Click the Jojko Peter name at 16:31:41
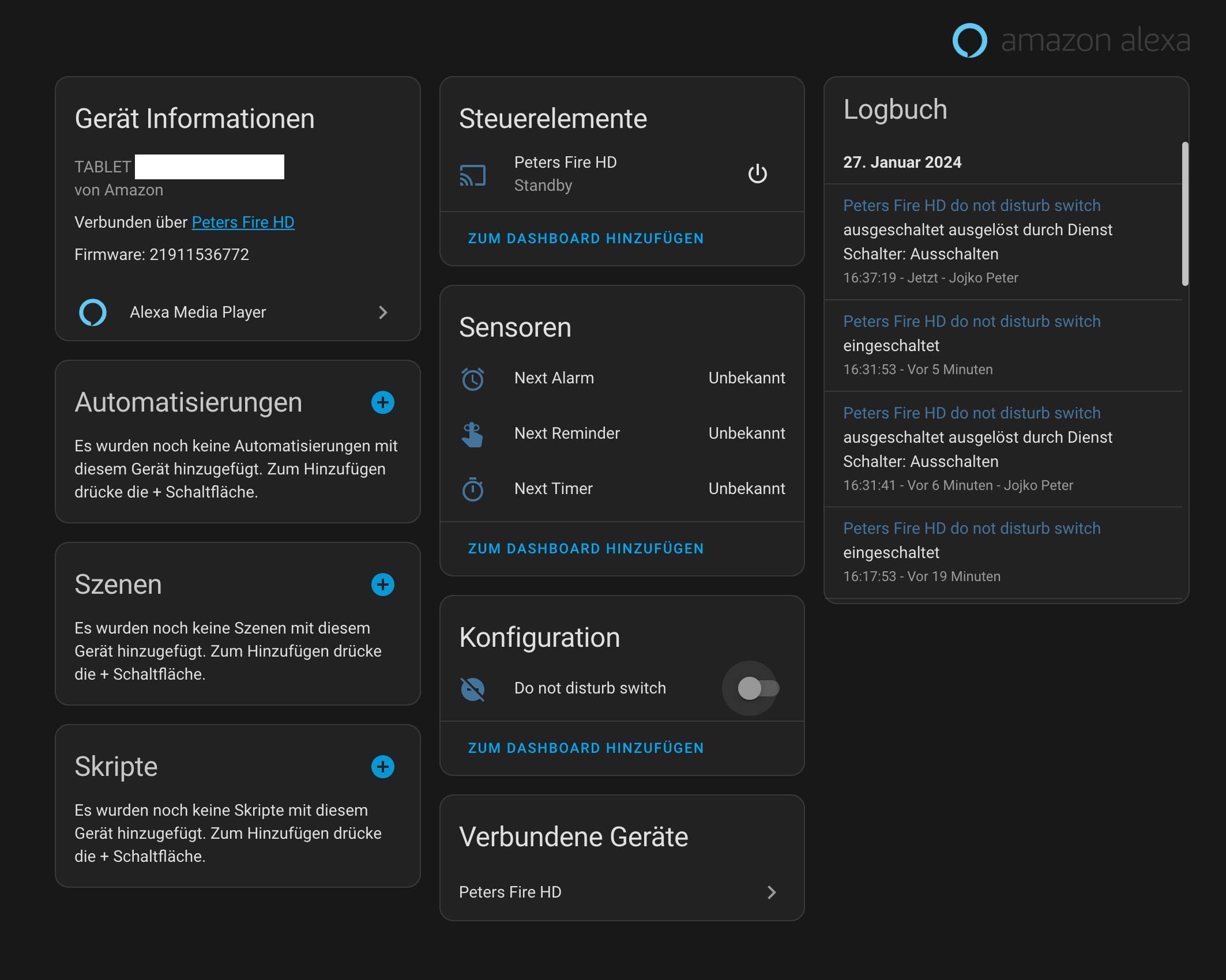The width and height of the screenshot is (1226, 980). click(x=1039, y=485)
